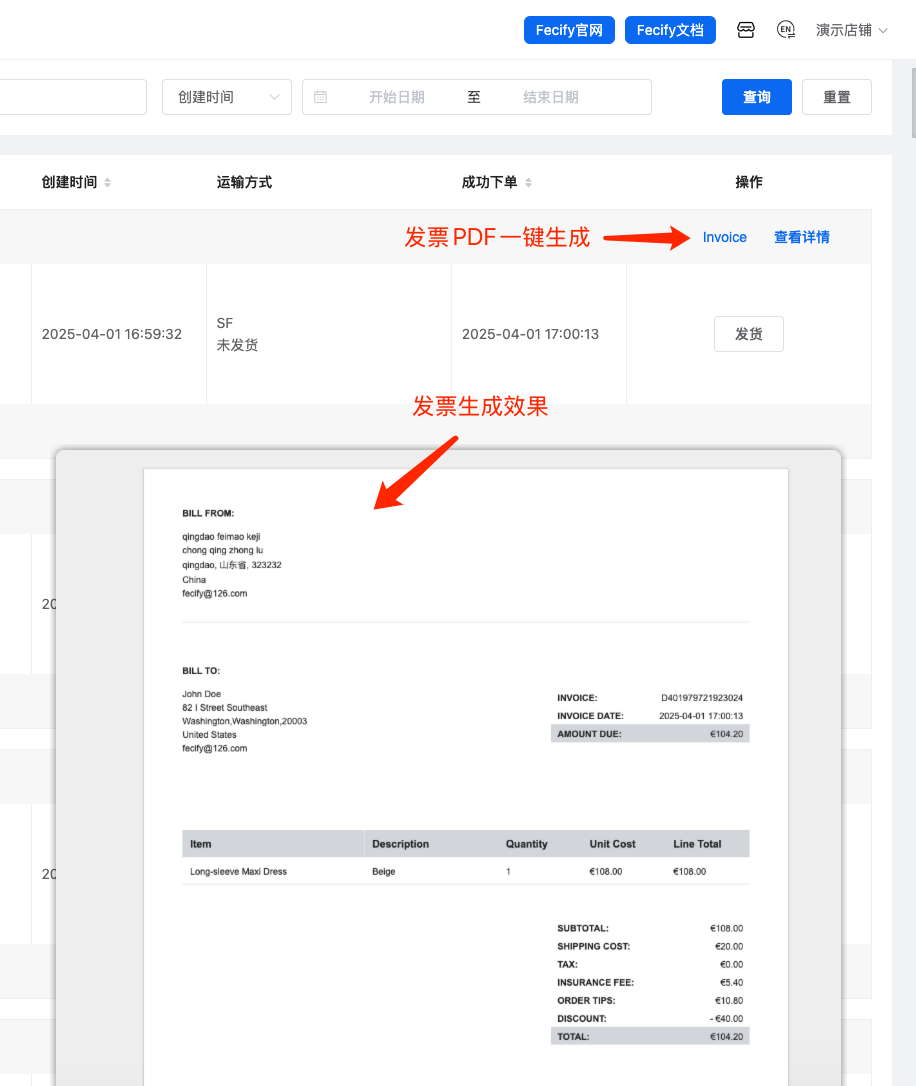Click the 操作 column header
This screenshot has width=916, height=1086.
tap(748, 182)
